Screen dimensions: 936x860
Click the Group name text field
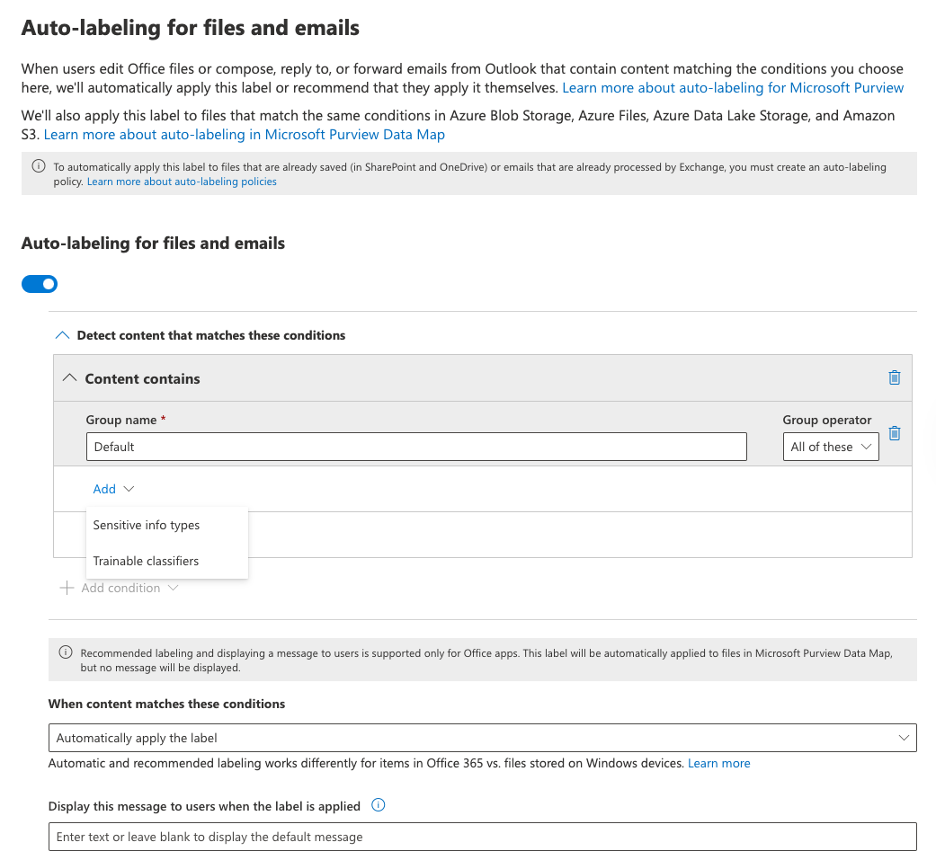pyautogui.click(x=416, y=447)
